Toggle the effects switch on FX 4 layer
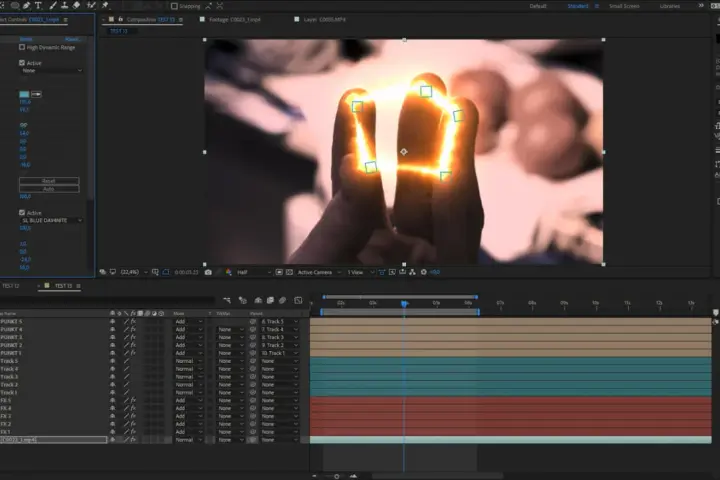Image resolution: width=720 pixels, height=480 pixels. 133,408
